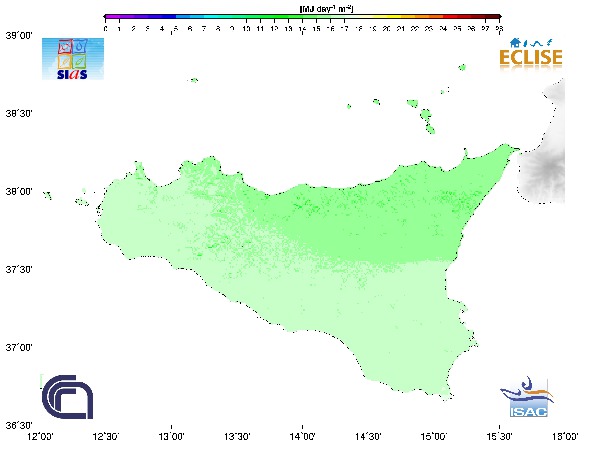This screenshot has height=450, width=600.
Task: Click the dark red end of the color scale
Action: pos(493,17)
